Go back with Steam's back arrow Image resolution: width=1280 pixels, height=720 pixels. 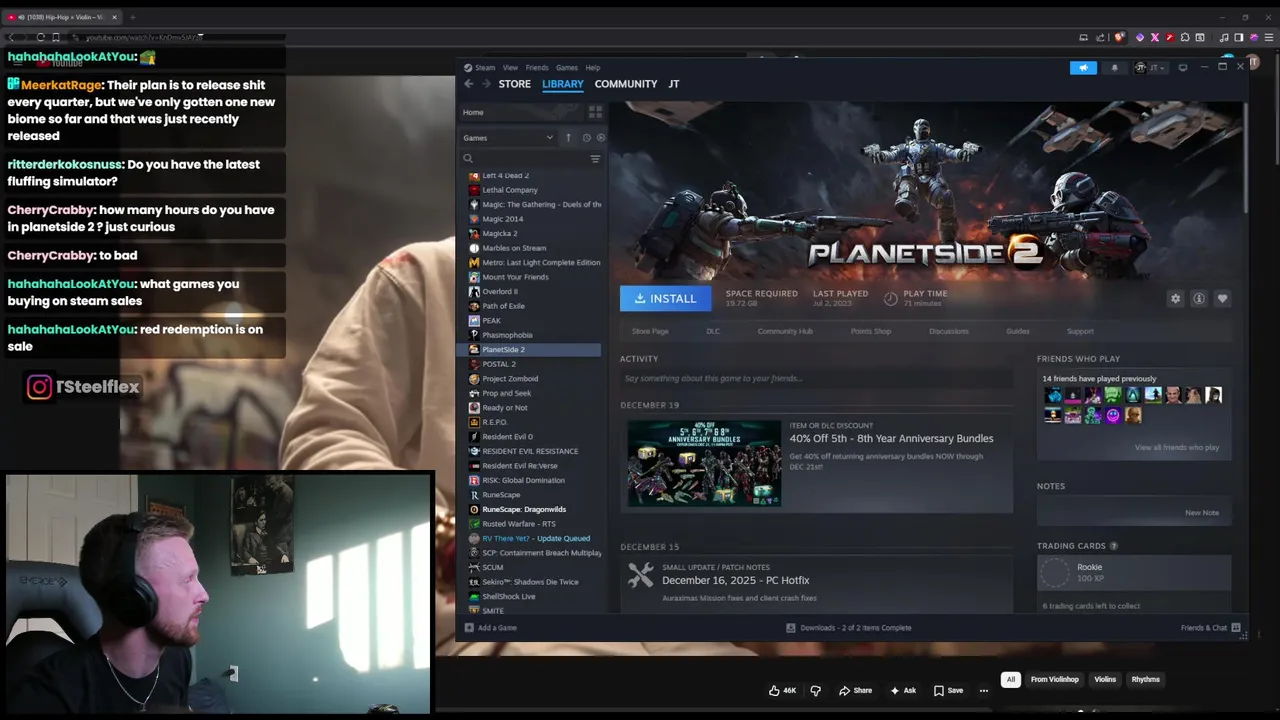coord(468,84)
